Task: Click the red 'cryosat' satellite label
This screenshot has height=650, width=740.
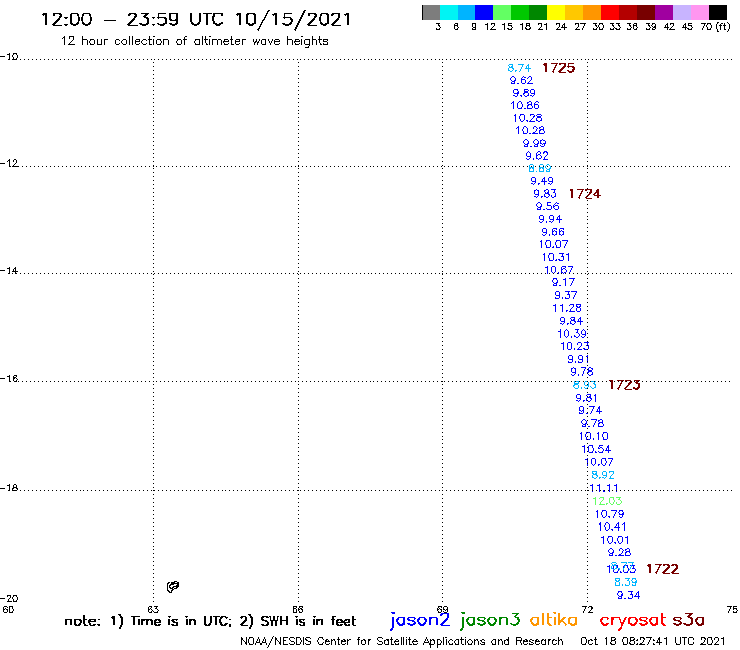Action: [x=633, y=621]
